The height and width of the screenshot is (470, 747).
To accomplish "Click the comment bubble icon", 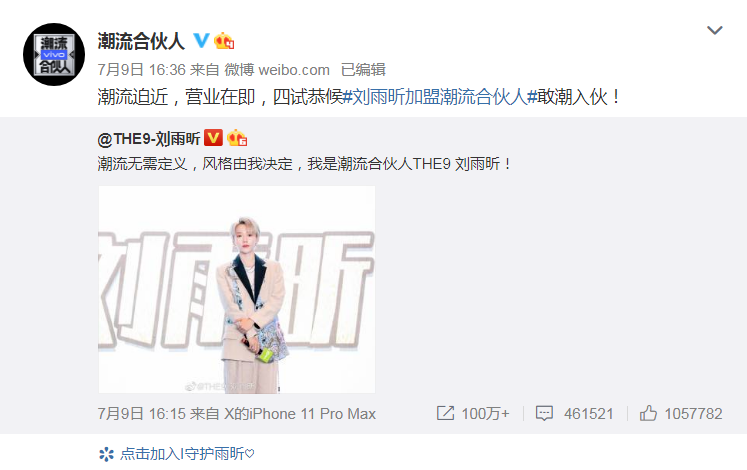I will pyautogui.click(x=544, y=413).
